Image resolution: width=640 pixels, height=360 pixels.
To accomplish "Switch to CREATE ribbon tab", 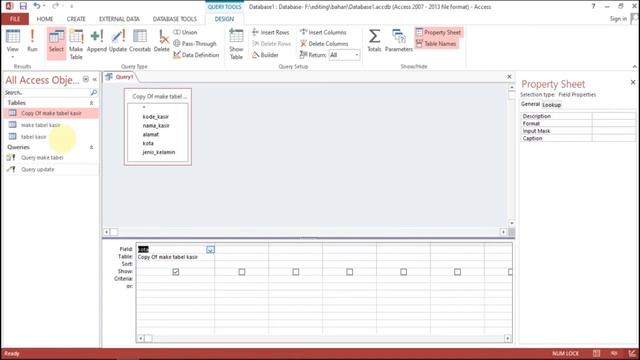I will (x=76, y=19).
